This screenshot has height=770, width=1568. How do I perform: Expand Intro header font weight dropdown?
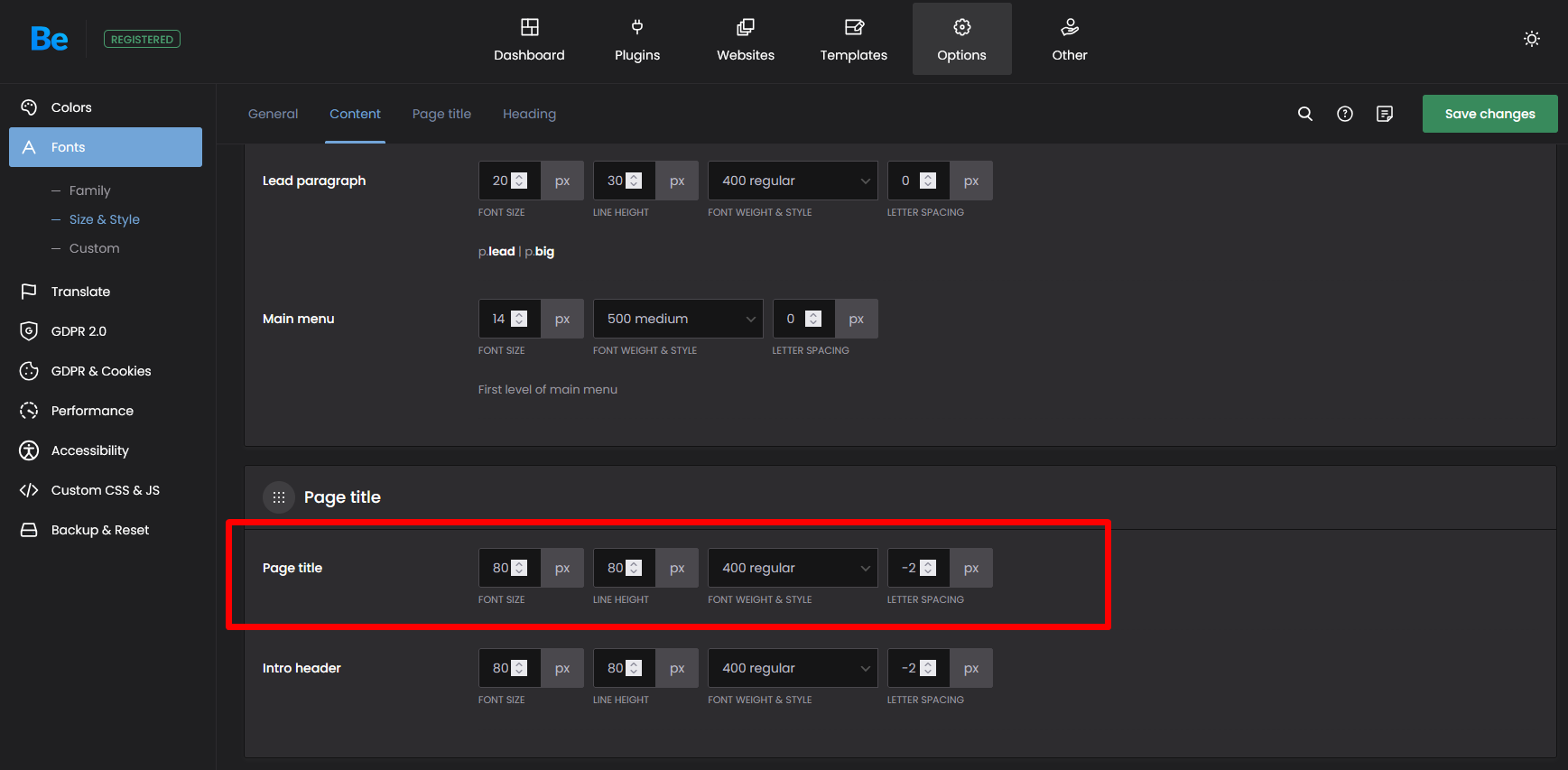click(x=792, y=668)
